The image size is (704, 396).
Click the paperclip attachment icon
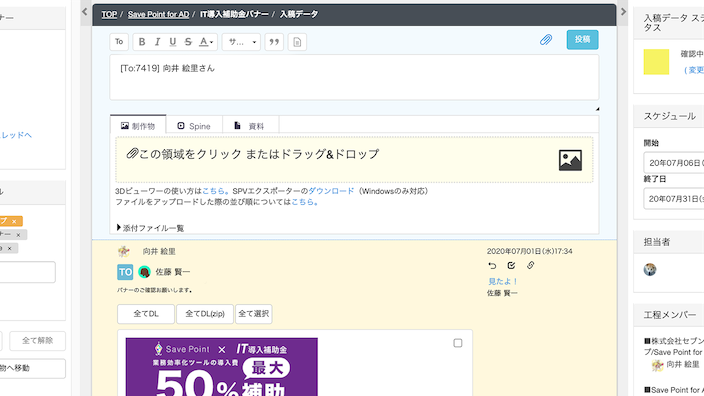tap(546, 40)
